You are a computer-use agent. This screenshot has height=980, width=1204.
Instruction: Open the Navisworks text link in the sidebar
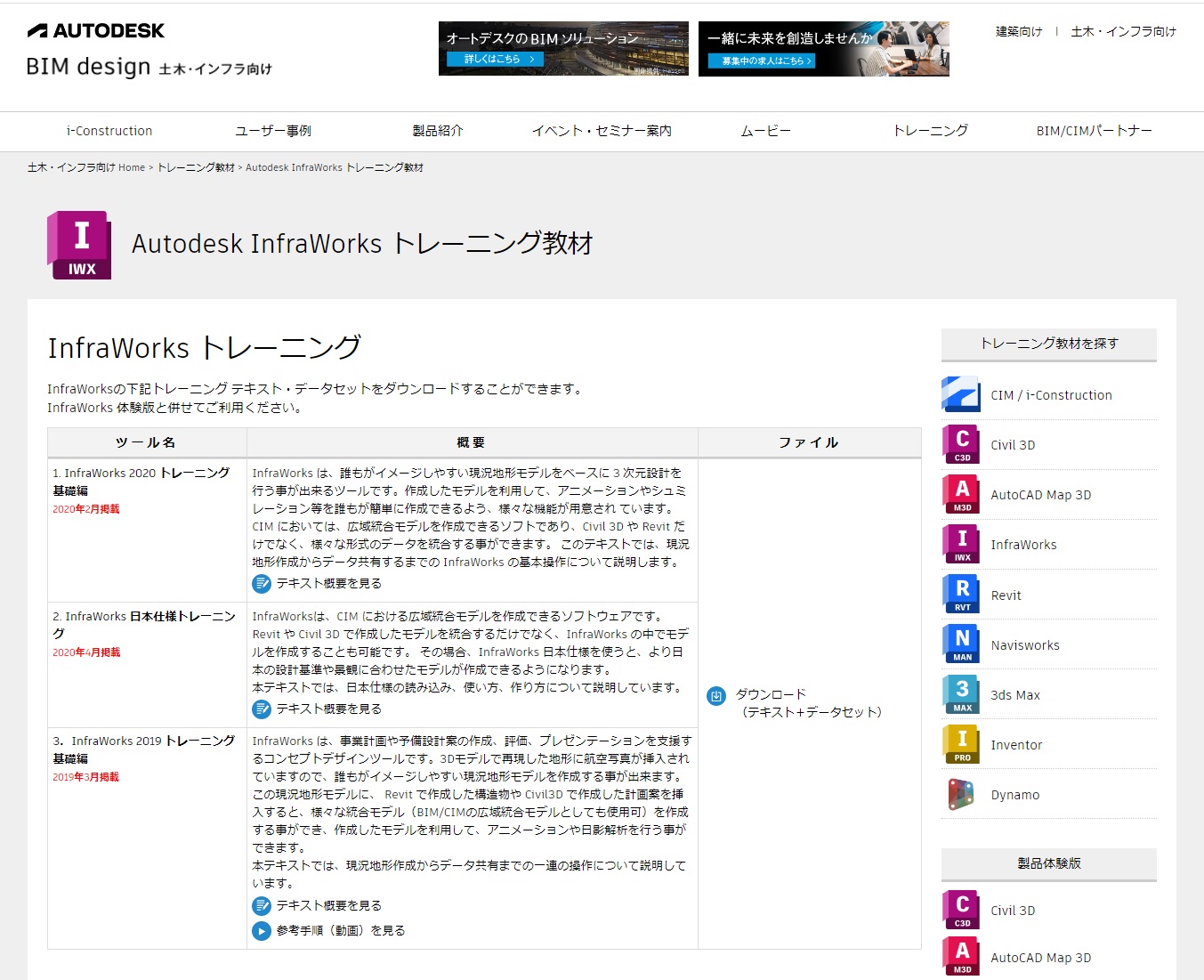[1025, 645]
